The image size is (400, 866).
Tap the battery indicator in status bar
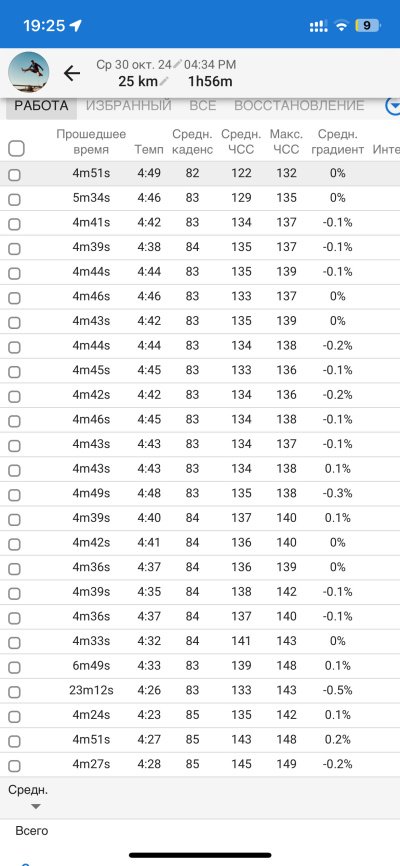click(x=367, y=25)
